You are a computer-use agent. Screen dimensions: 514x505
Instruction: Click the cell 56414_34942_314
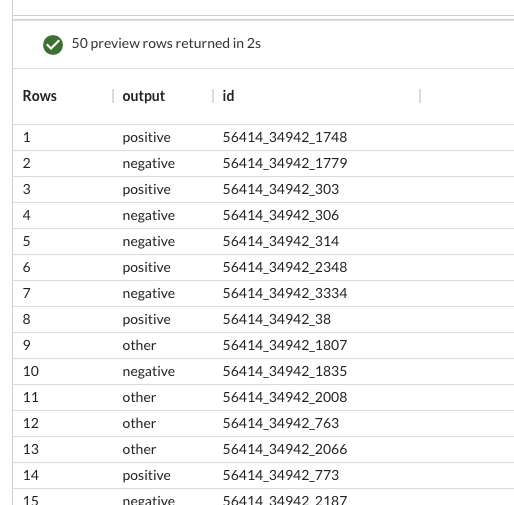281,241
